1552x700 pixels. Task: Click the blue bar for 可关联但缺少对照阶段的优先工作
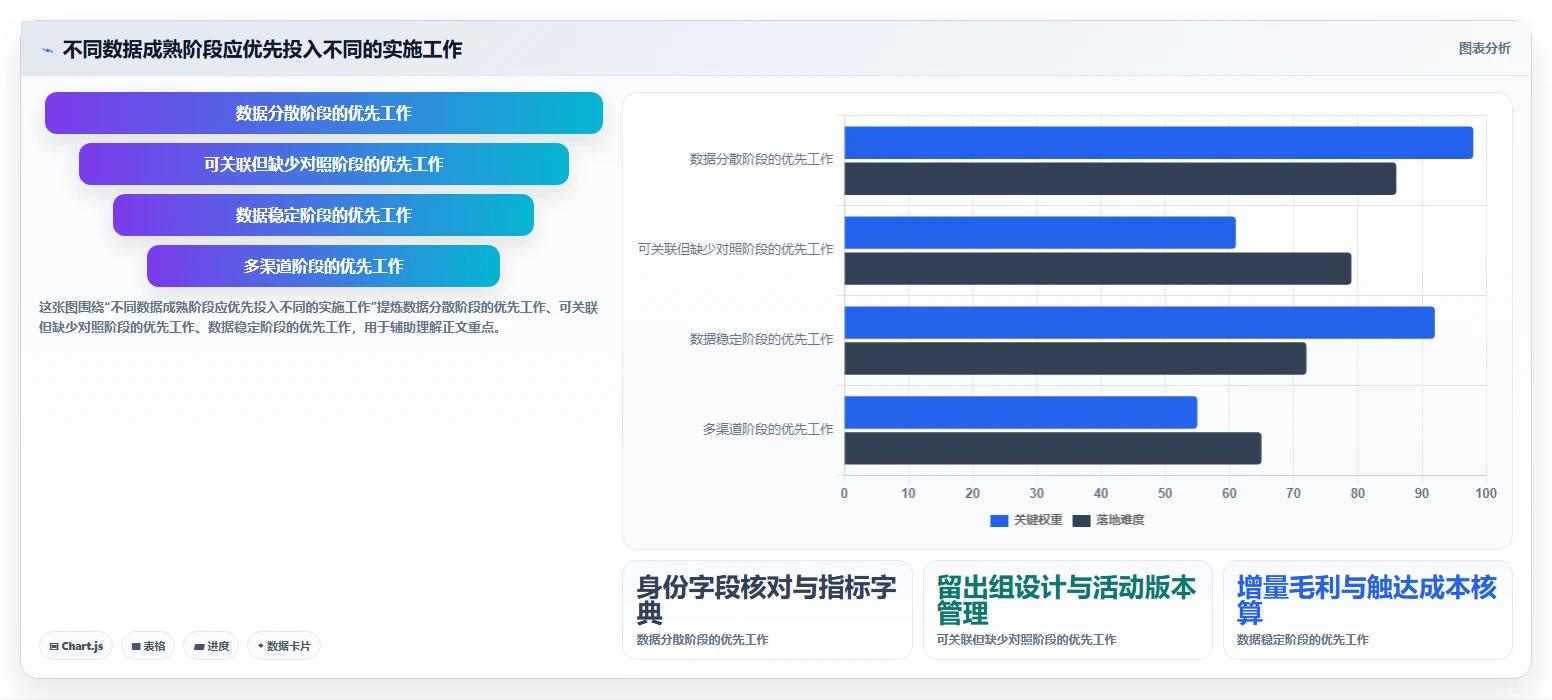[1040, 233]
